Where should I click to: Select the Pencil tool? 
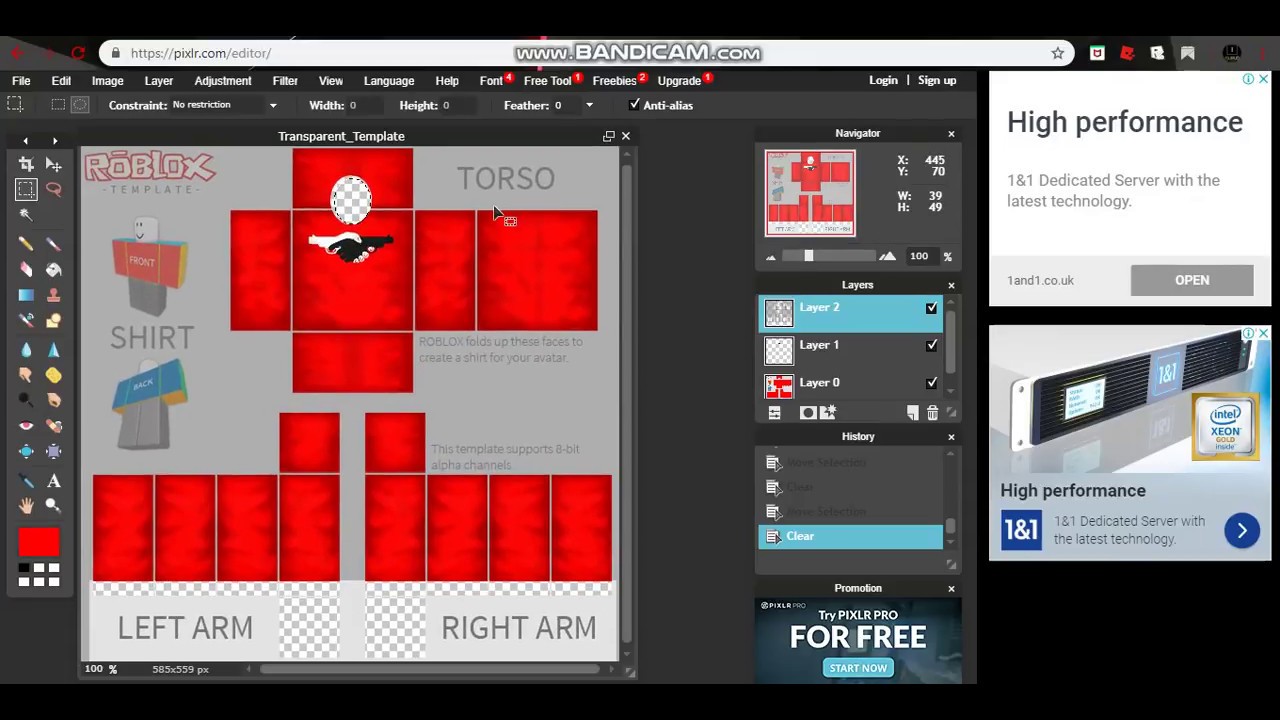26,244
